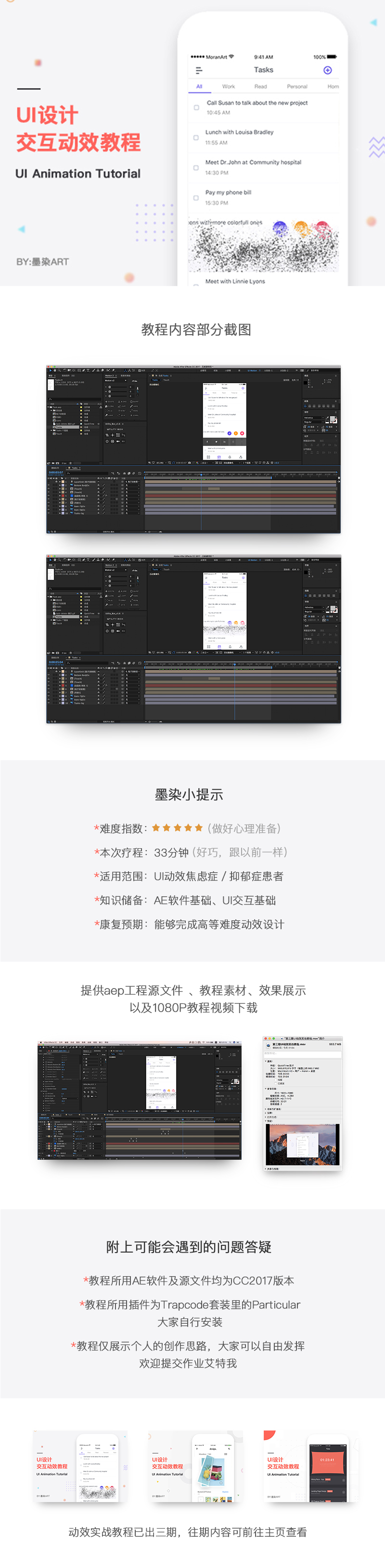The width and height of the screenshot is (385, 1568).
Task: Click the battery icon in phone status bar
Action: tap(332, 57)
